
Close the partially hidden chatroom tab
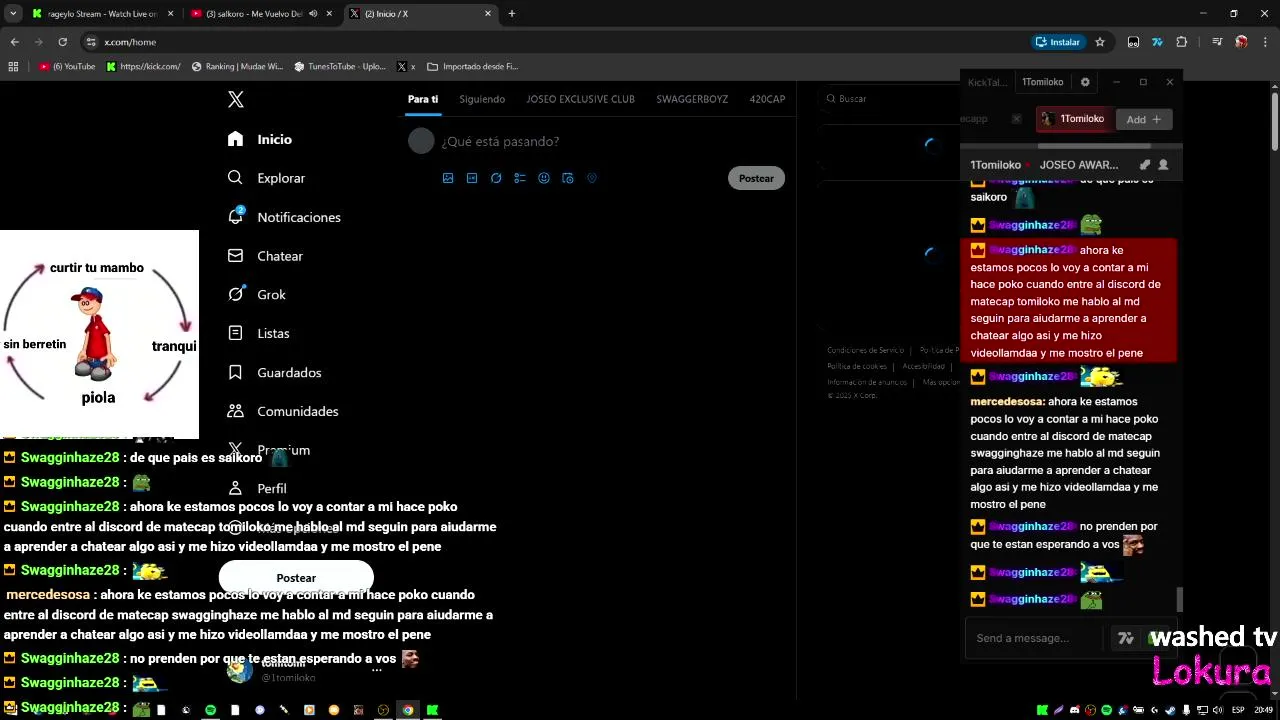[x=1016, y=119]
